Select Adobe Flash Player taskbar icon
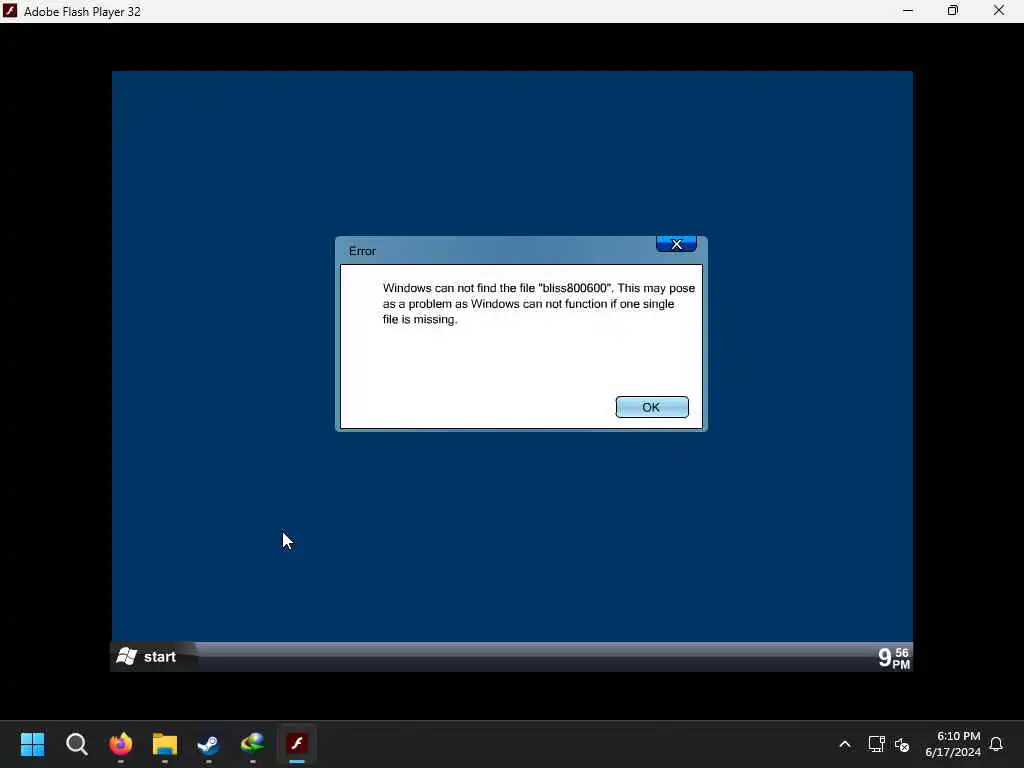1024x768 pixels. (x=297, y=744)
